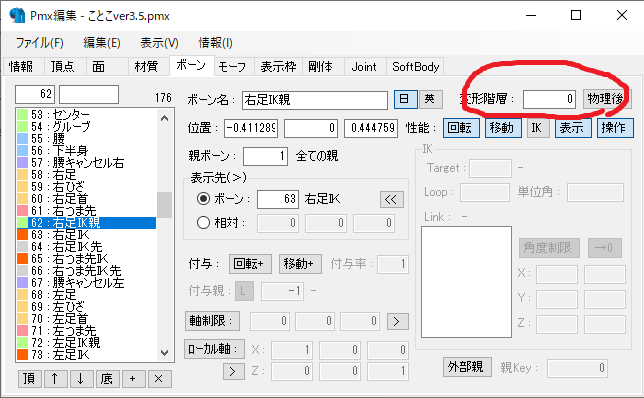Image resolution: width=644 pixels, height=398 pixels.
Task: Click the bone index field showing 62
Action: coord(34,94)
